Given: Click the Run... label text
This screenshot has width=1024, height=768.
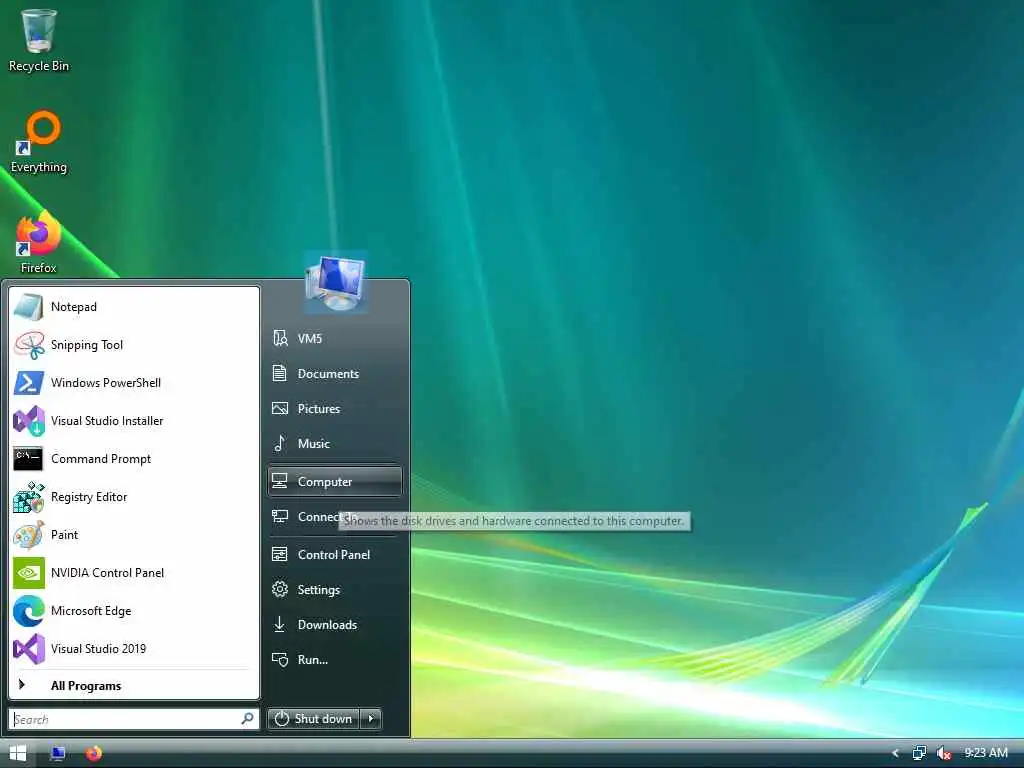Looking at the screenshot, I should point(313,660).
